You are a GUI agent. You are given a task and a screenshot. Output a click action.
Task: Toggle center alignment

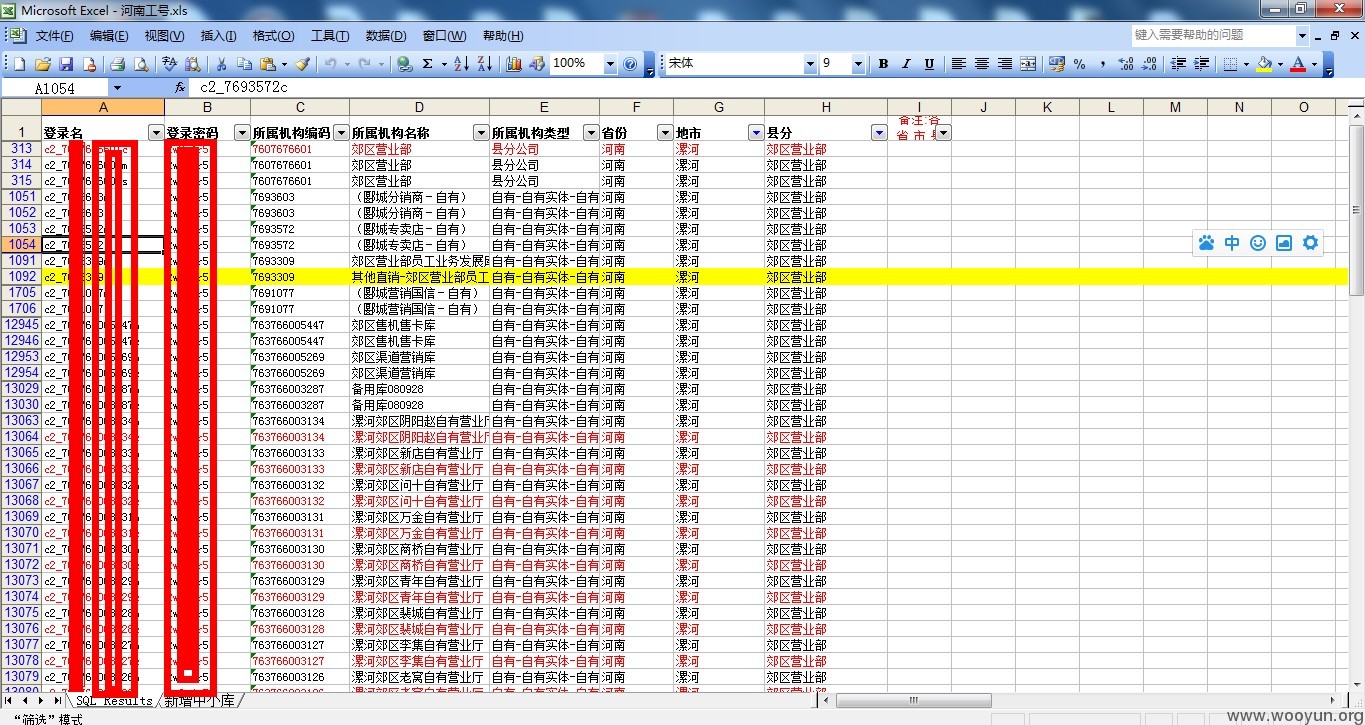pos(981,64)
